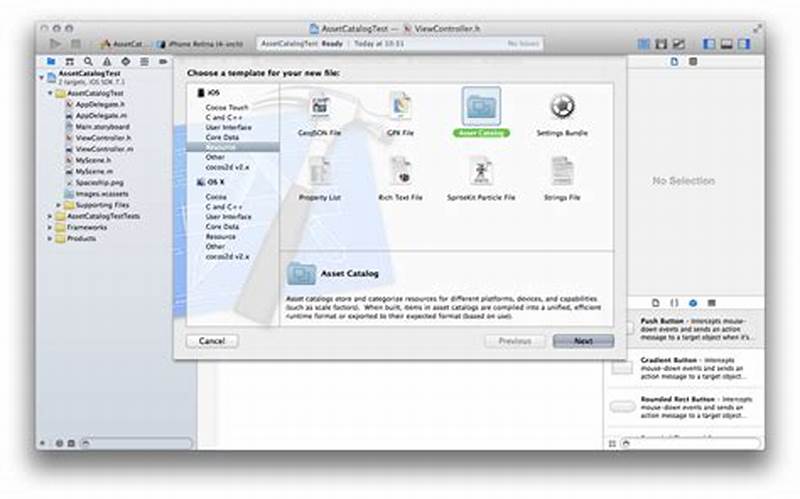Show the File inspector icon

pos(674,62)
